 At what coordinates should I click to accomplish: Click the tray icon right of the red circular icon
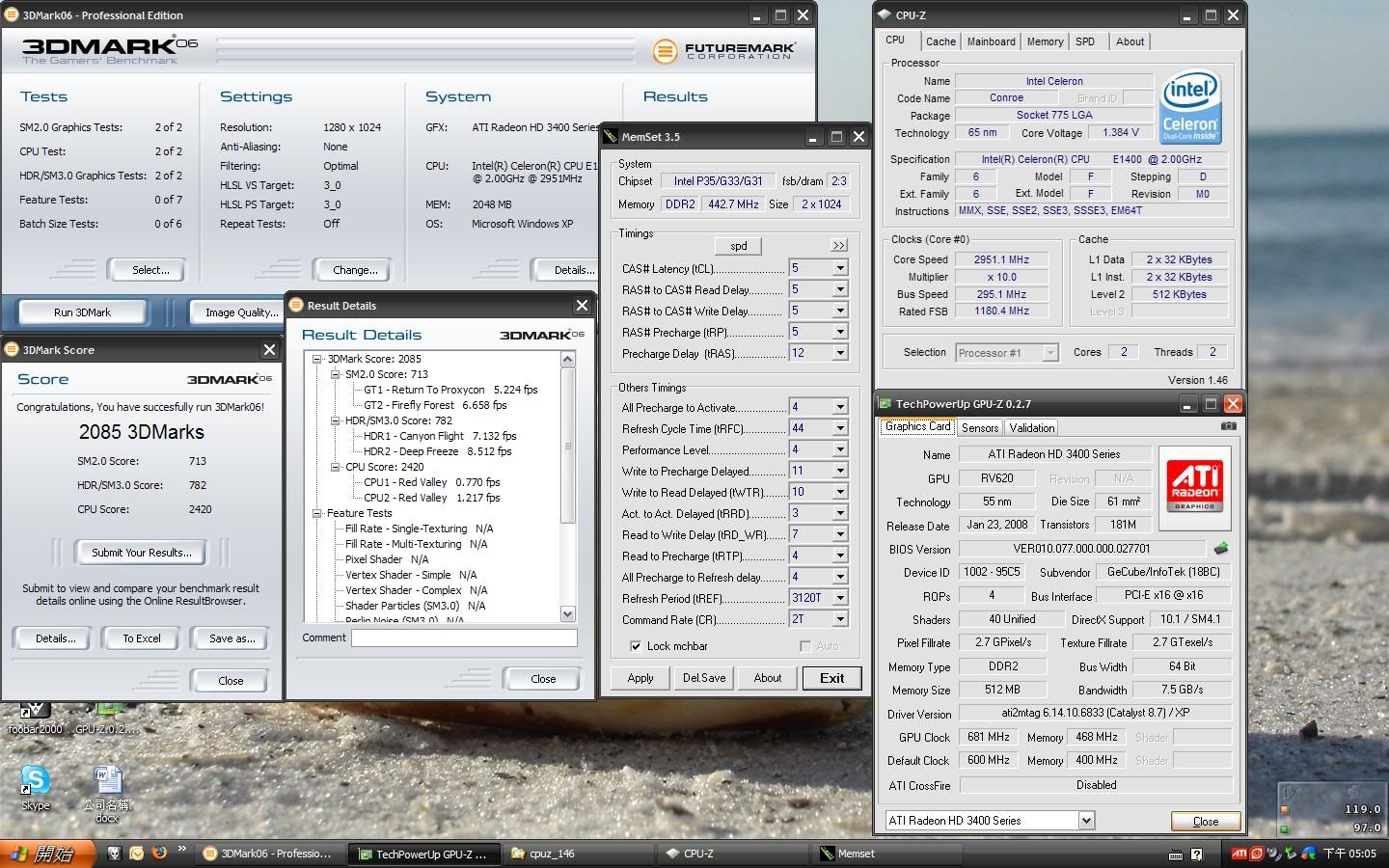pyautogui.click(x=1274, y=854)
